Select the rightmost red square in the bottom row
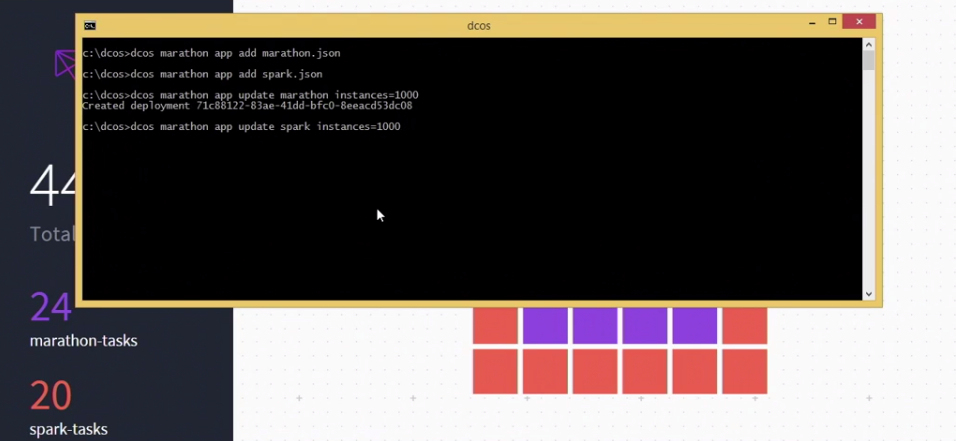The height and width of the screenshot is (441, 956). (744, 371)
